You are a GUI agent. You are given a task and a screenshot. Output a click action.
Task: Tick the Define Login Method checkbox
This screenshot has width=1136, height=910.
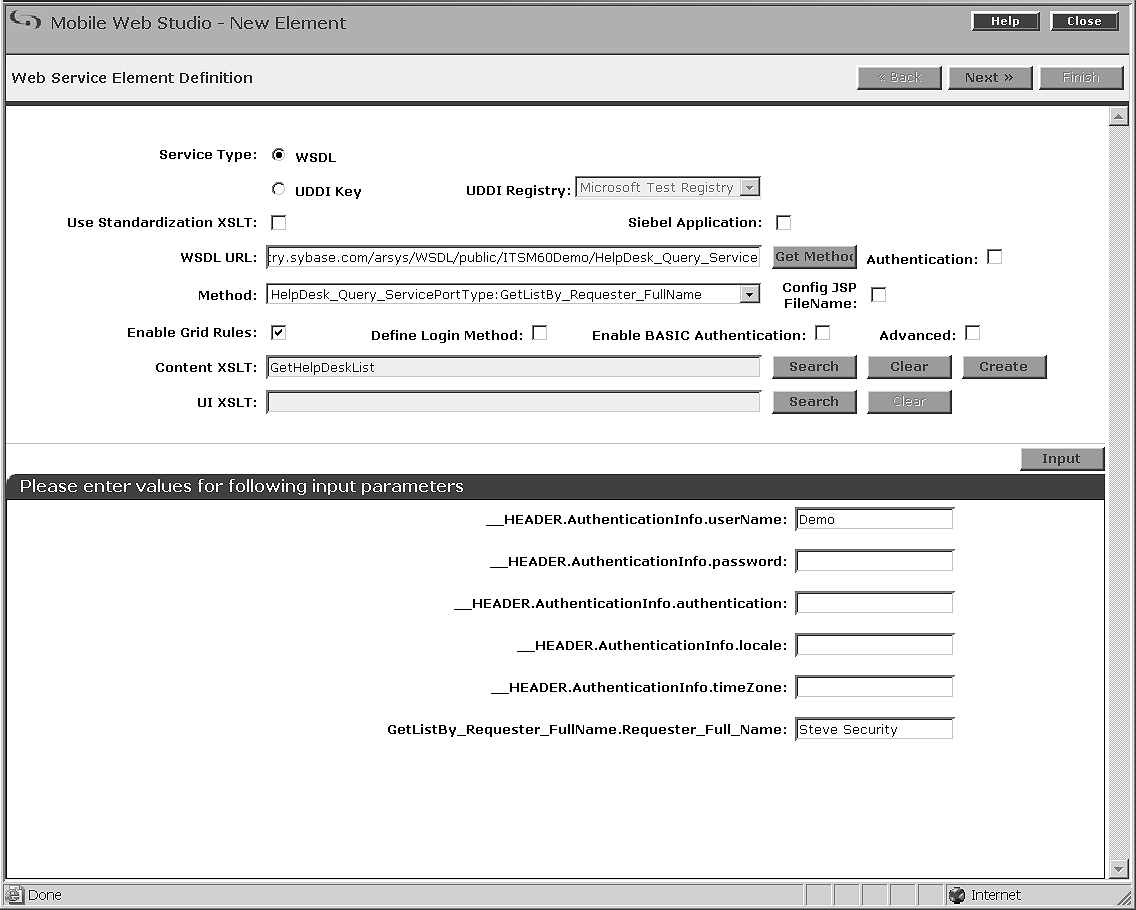[x=540, y=333]
